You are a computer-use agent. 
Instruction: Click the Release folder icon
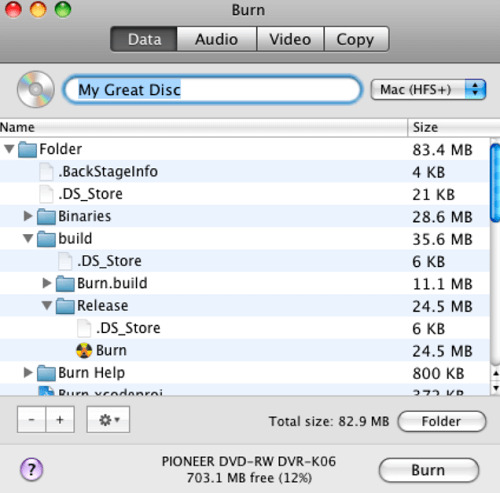[65, 306]
